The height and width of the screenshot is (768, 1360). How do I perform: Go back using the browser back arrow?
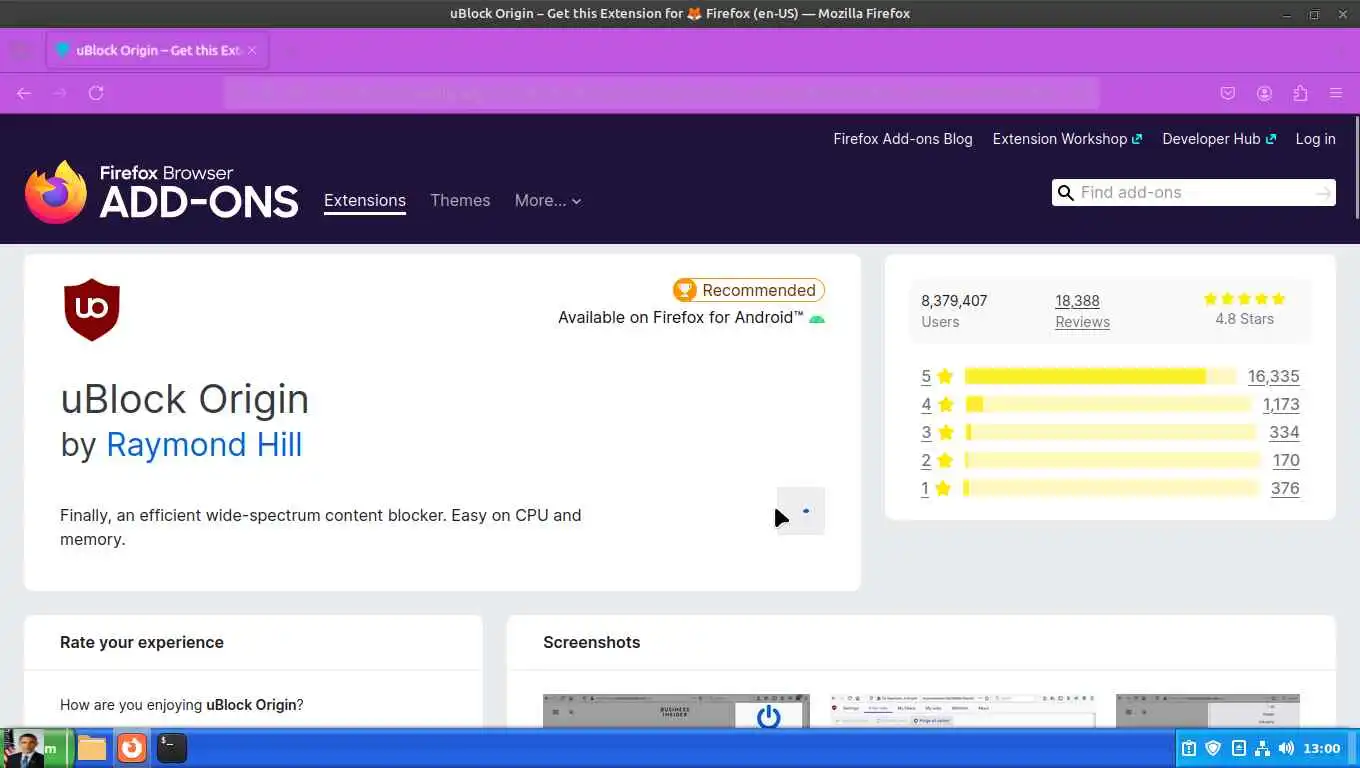[24, 93]
